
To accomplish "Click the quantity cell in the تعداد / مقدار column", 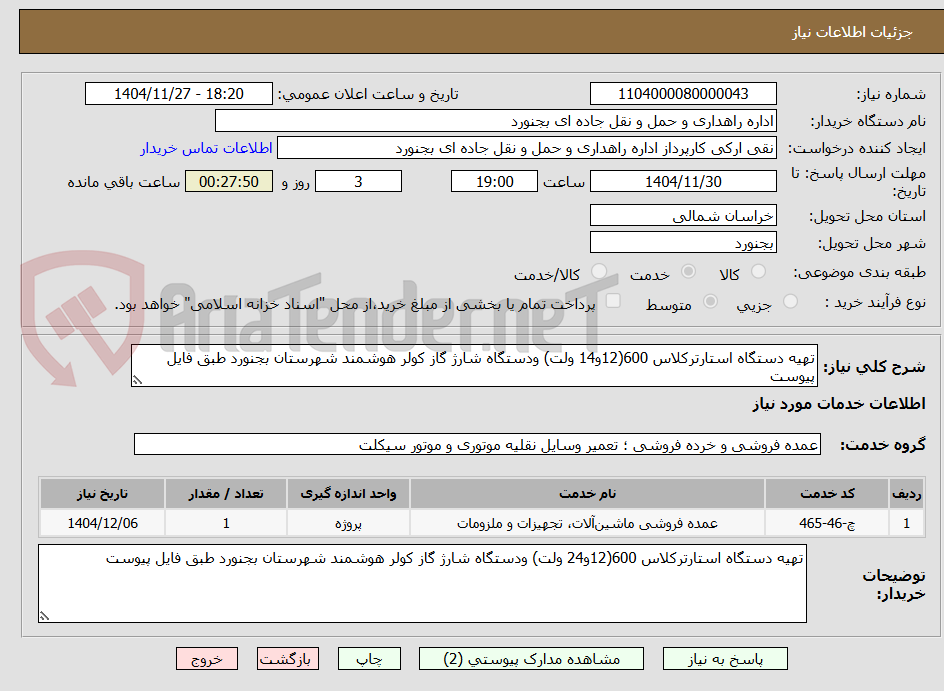I will click(226, 523).
